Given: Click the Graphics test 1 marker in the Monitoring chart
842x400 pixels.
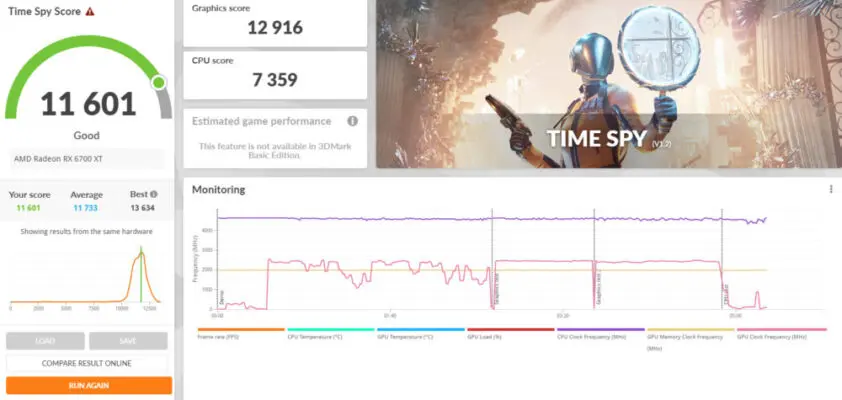Looking at the screenshot, I should pos(492,259).
